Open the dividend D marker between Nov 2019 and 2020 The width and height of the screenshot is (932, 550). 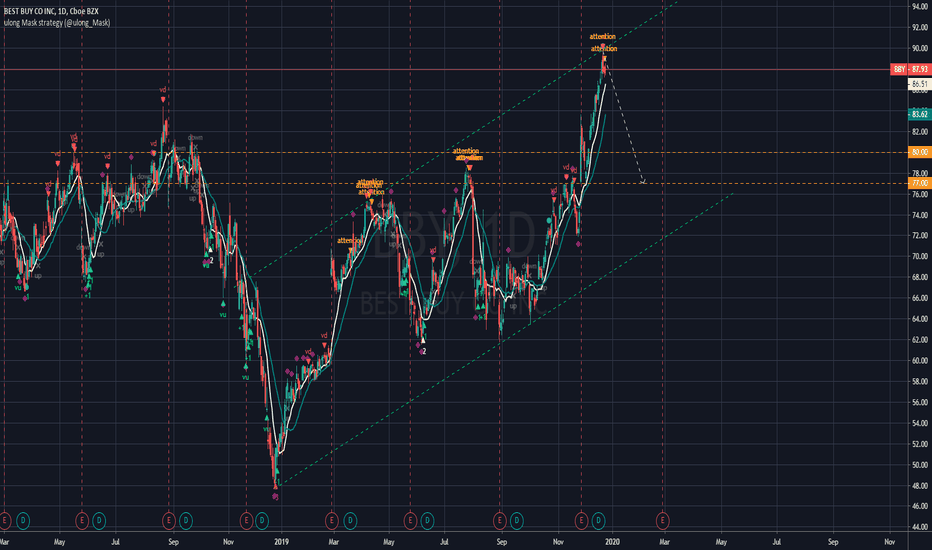click(x=598, y=521)
